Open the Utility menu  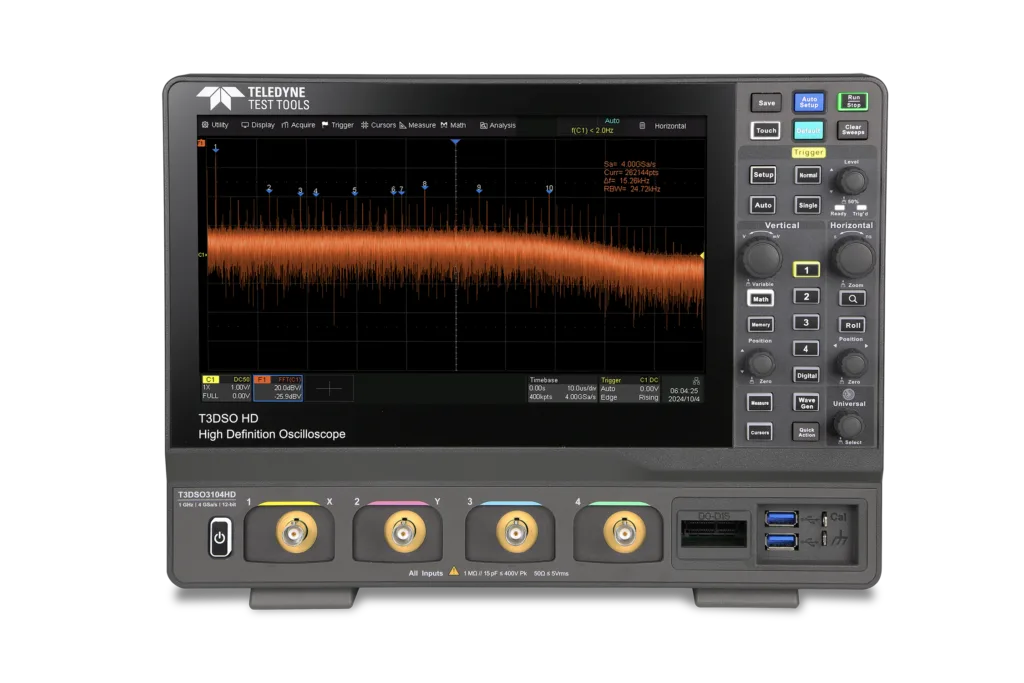[x=215, y=125]
